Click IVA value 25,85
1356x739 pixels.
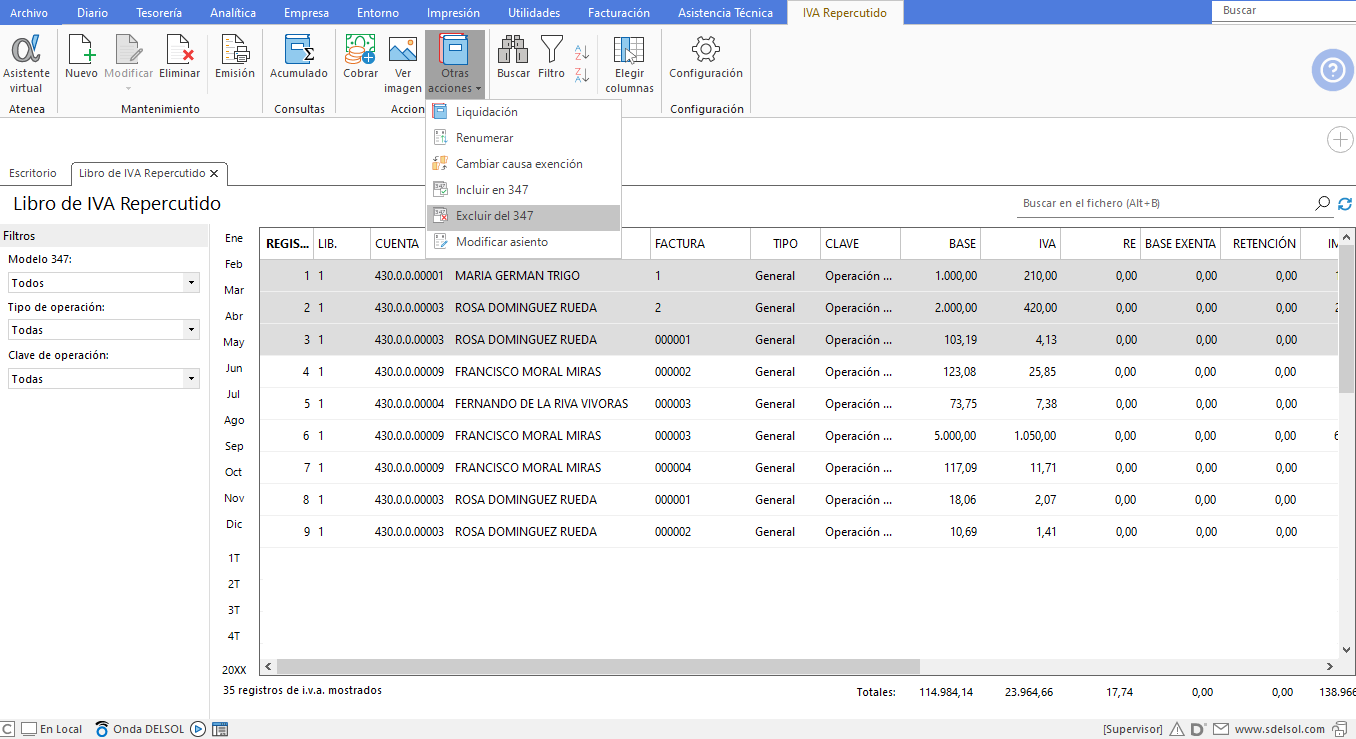click(x=1040, y=372)
